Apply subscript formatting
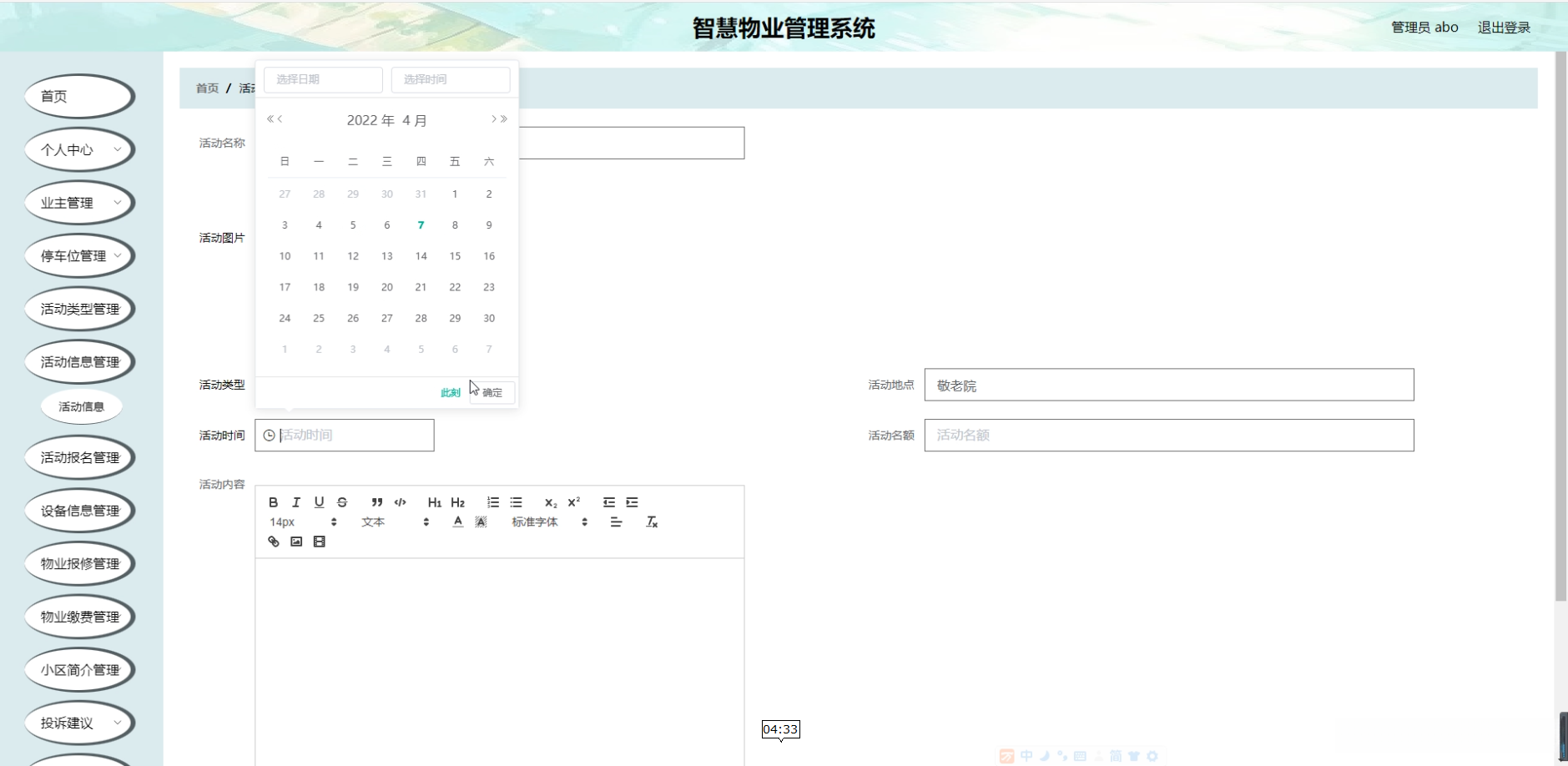 point(551,502)
